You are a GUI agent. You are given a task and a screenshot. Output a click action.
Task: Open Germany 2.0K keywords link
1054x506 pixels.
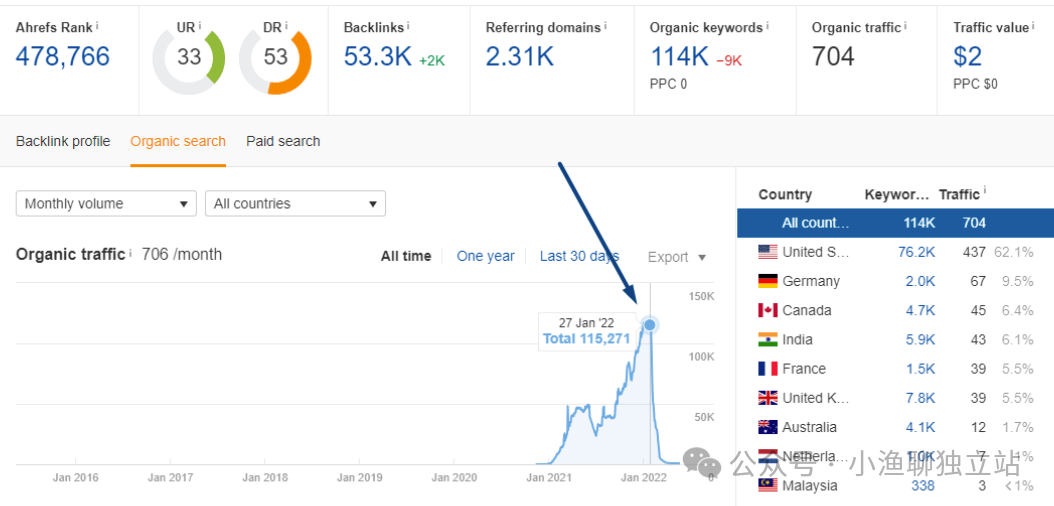coord(920,281)
